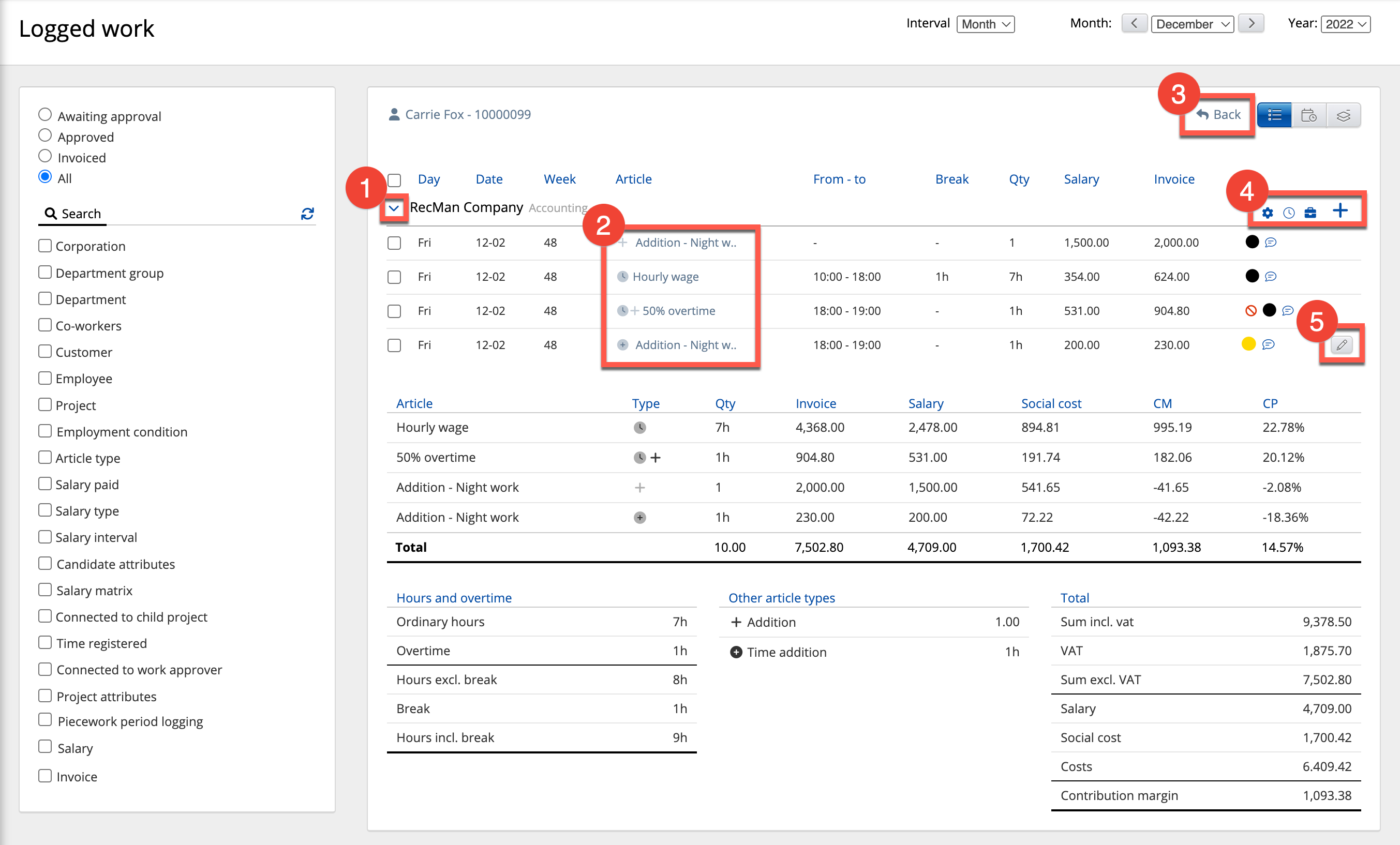Collapse the RecMan Company group chevron
The image size is (1400, 845).
click(x=394, y=208)
